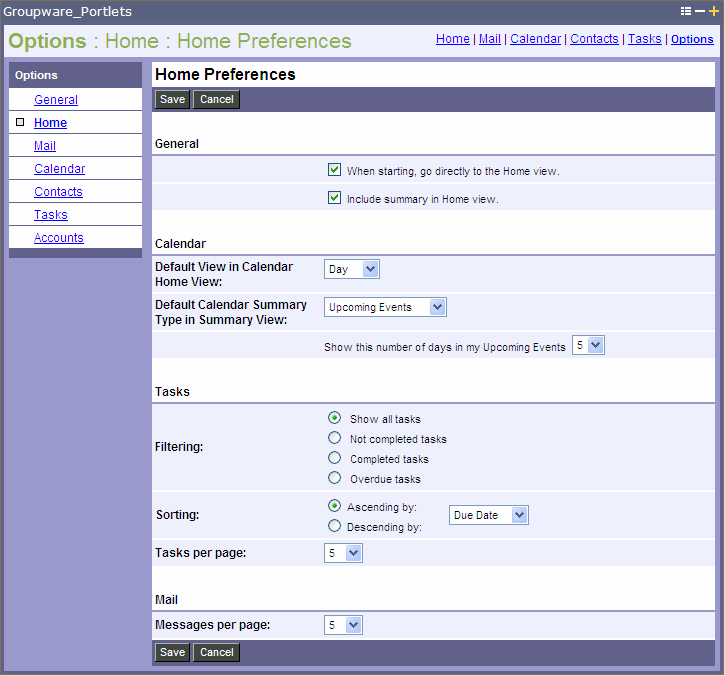This screenshot has width=725, height=676.
Task: Open the Upcoming Events days number dropdown
Action: click(588, 345)
